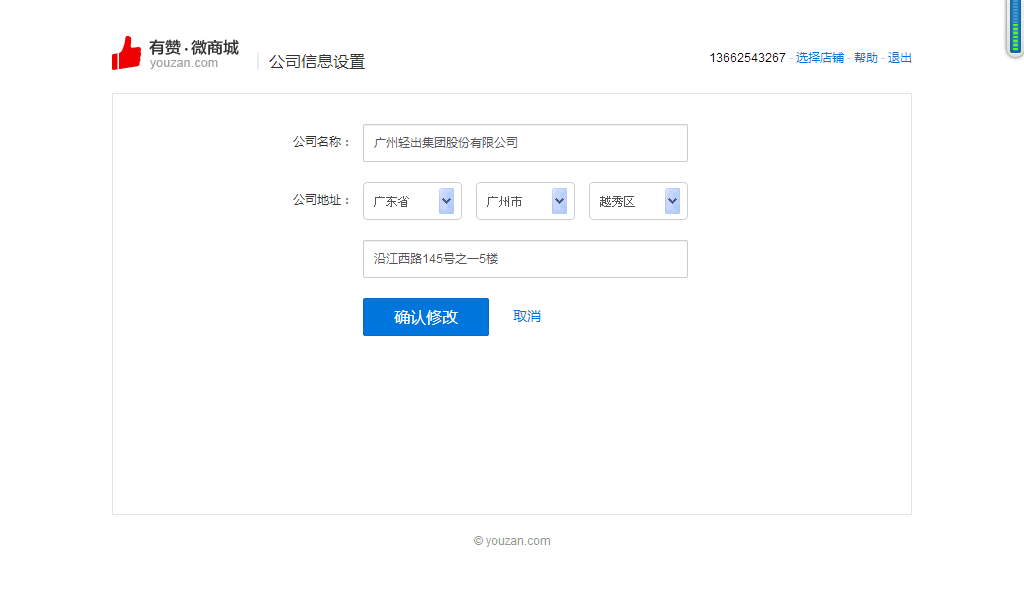The width and height of the screenshot is (1024, 609).
Task: Click the 取消 cancel link
Action: tap(526, 317)
